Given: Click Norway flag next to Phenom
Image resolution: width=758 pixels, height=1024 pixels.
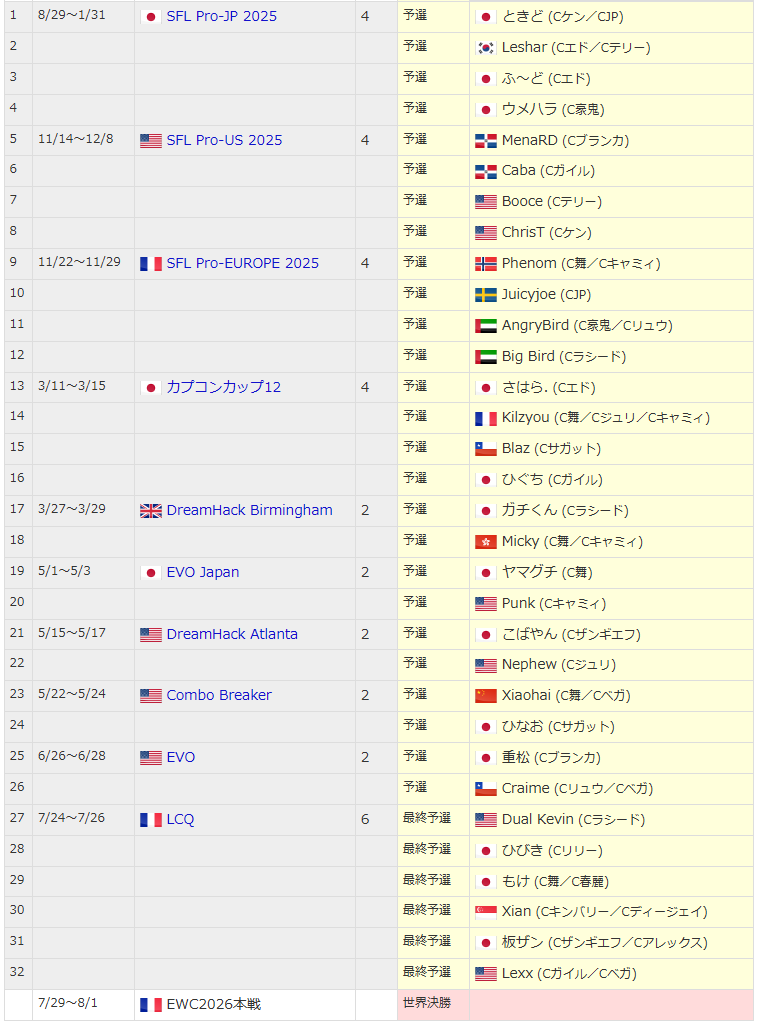Looking at the screenshot, I should point(486,264).
